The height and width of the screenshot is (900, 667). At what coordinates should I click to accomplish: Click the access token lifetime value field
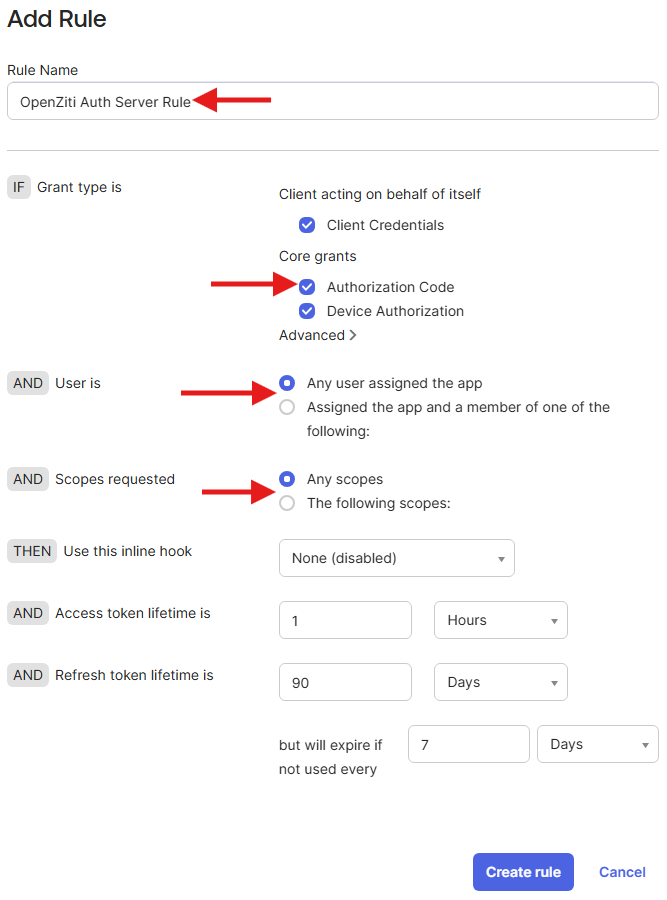345,620
